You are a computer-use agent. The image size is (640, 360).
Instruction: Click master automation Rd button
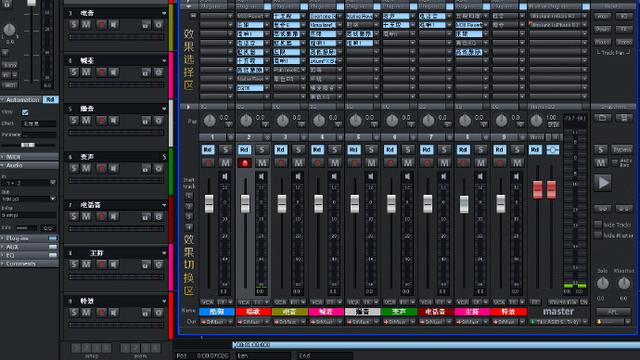(535, 150)
